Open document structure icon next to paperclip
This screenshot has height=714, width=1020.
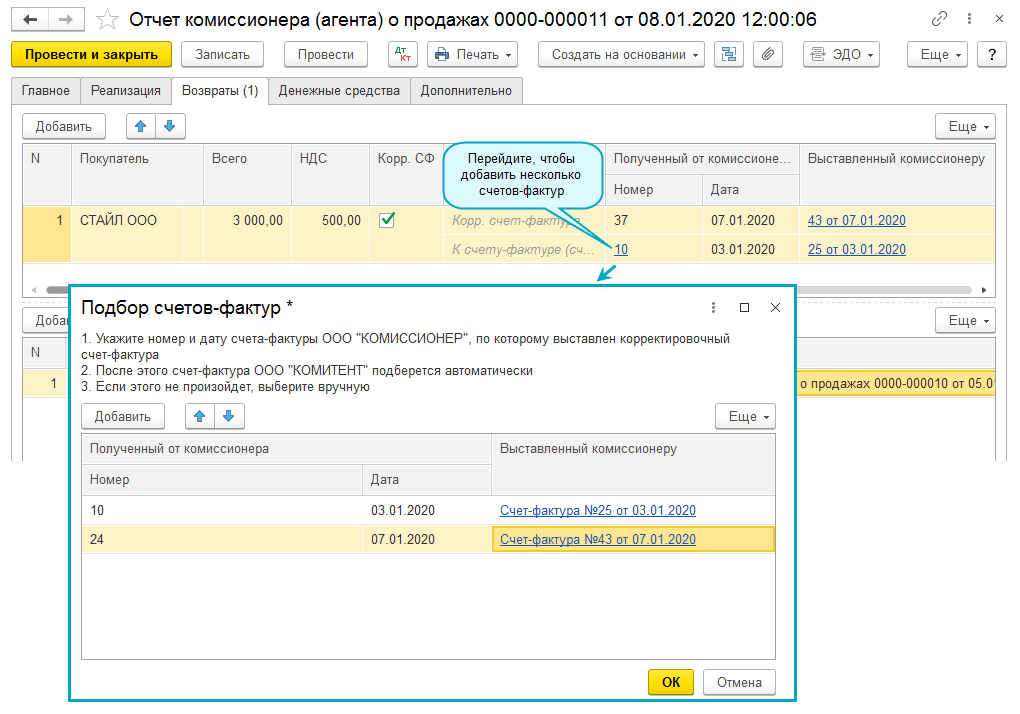(729, 54)
